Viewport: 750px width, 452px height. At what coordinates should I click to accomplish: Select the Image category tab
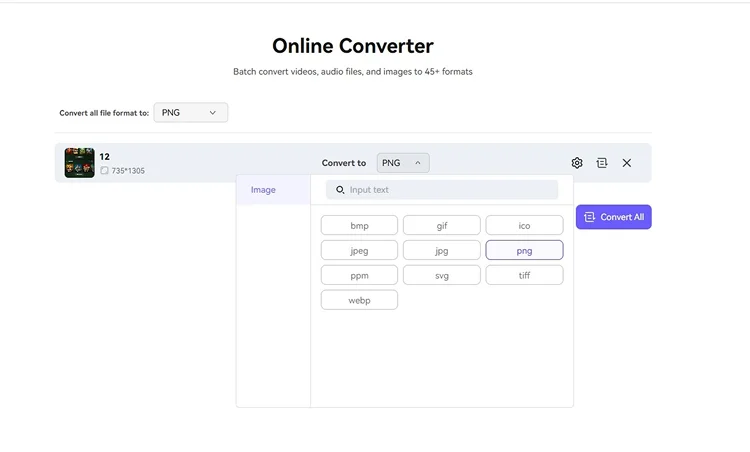[264, 190]
